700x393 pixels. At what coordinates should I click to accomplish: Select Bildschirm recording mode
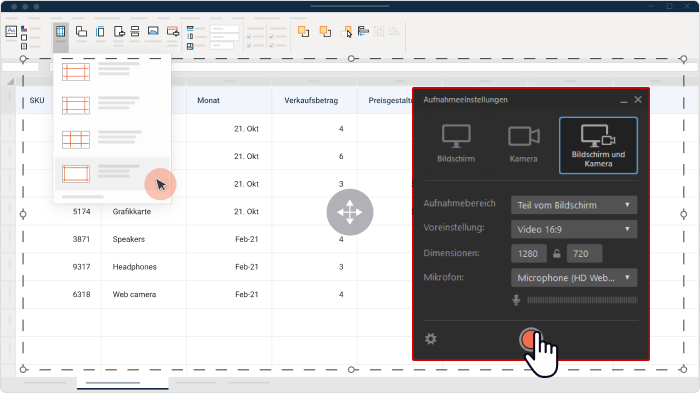point(456,144)
